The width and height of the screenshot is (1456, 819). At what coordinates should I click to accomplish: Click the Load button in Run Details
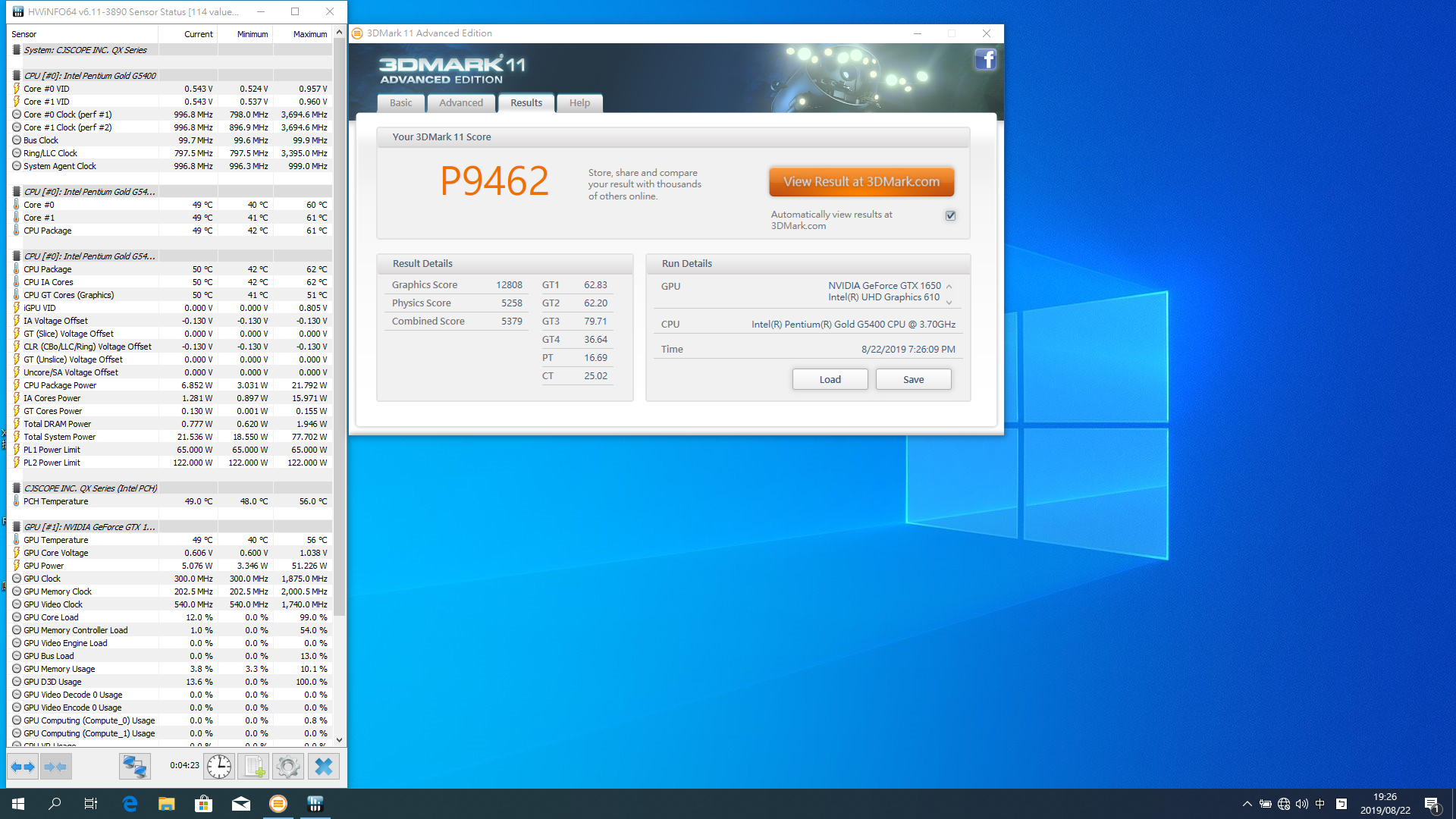coord(830,379)
